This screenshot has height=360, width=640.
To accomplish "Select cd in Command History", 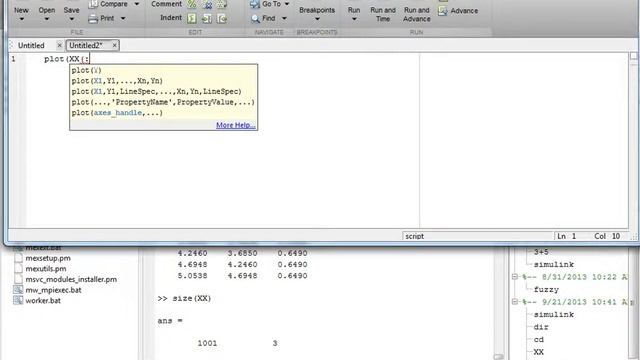I will point(538,340).
